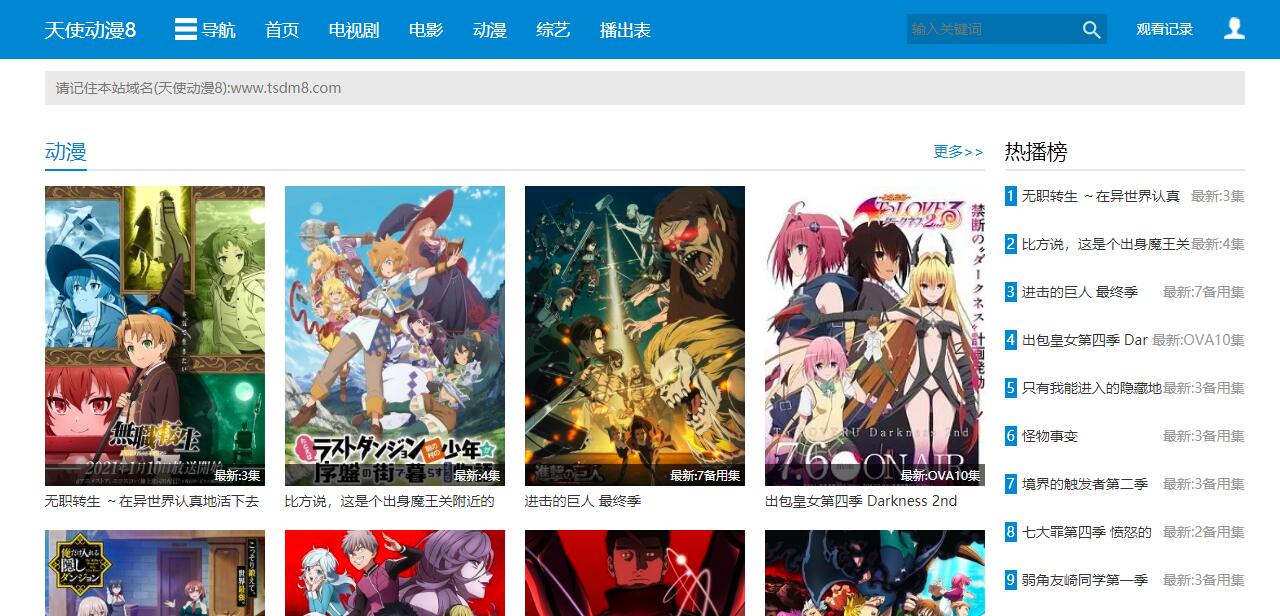
Task: Click the 最新:7备用集 badge on 进击的巨人 poster
Action: click(x=705, y=476)
